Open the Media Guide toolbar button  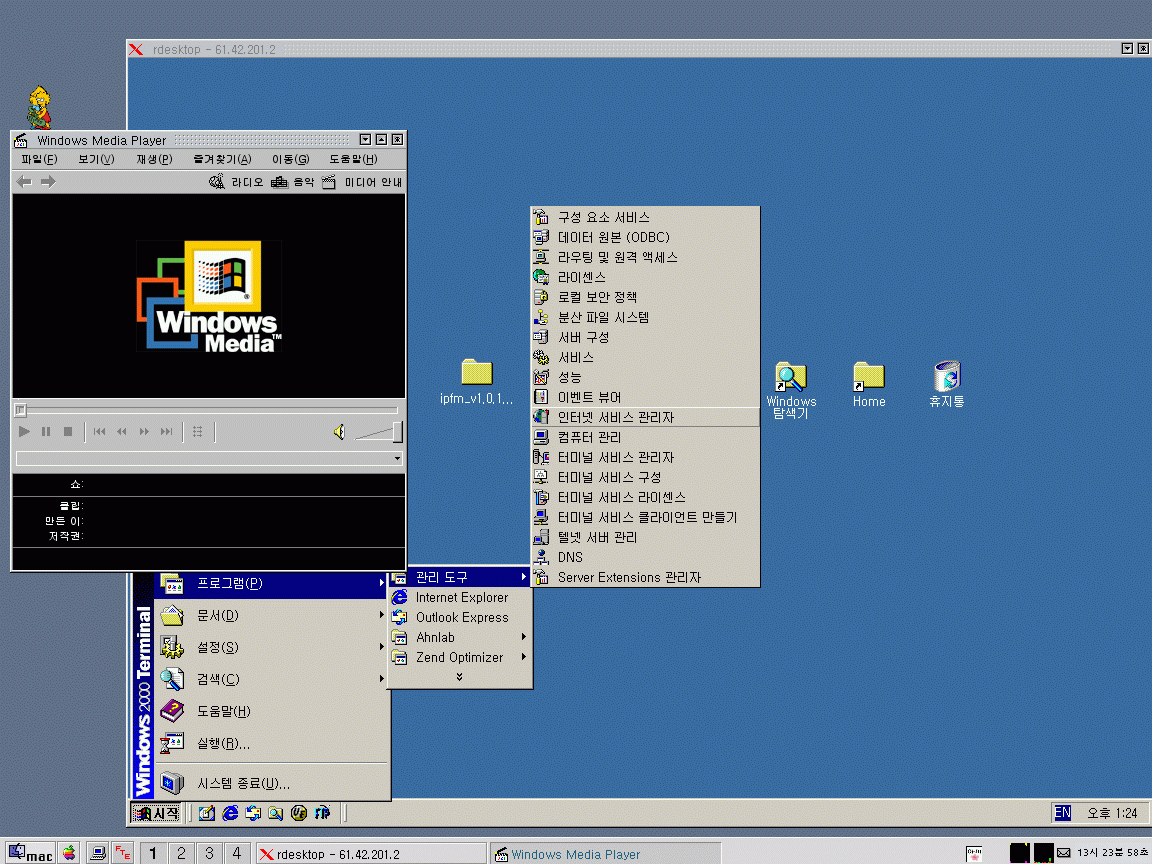click(362, 182)
